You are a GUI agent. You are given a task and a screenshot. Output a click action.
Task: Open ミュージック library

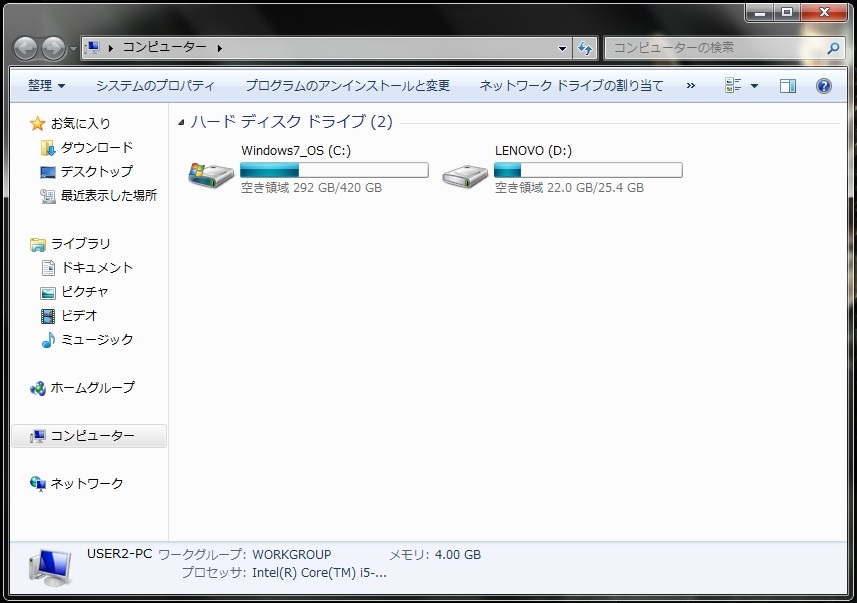pyautogui.click(x=97, y=340)
